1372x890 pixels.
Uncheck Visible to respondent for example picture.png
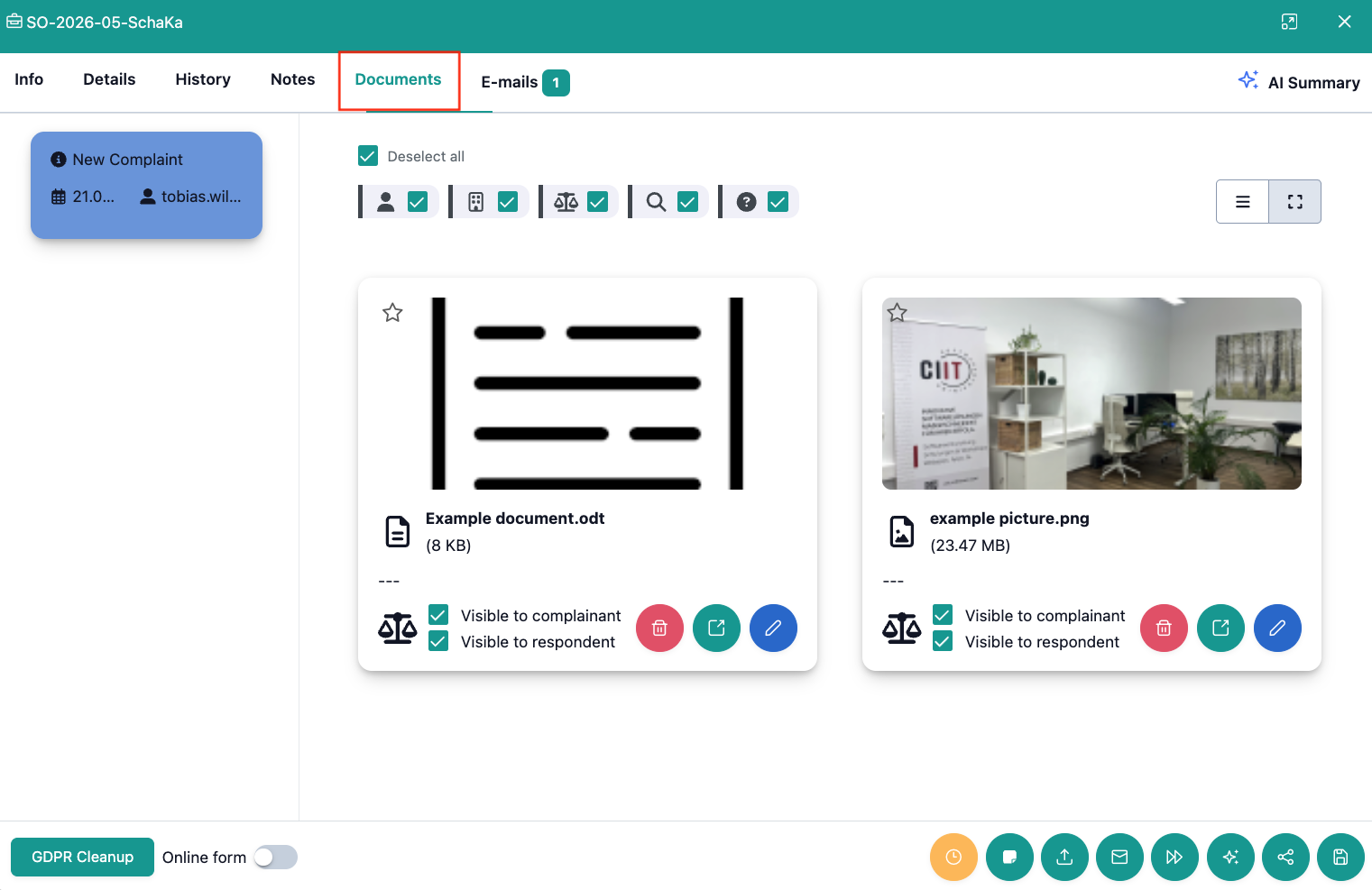pyautogui.click(x=943, y=641)
